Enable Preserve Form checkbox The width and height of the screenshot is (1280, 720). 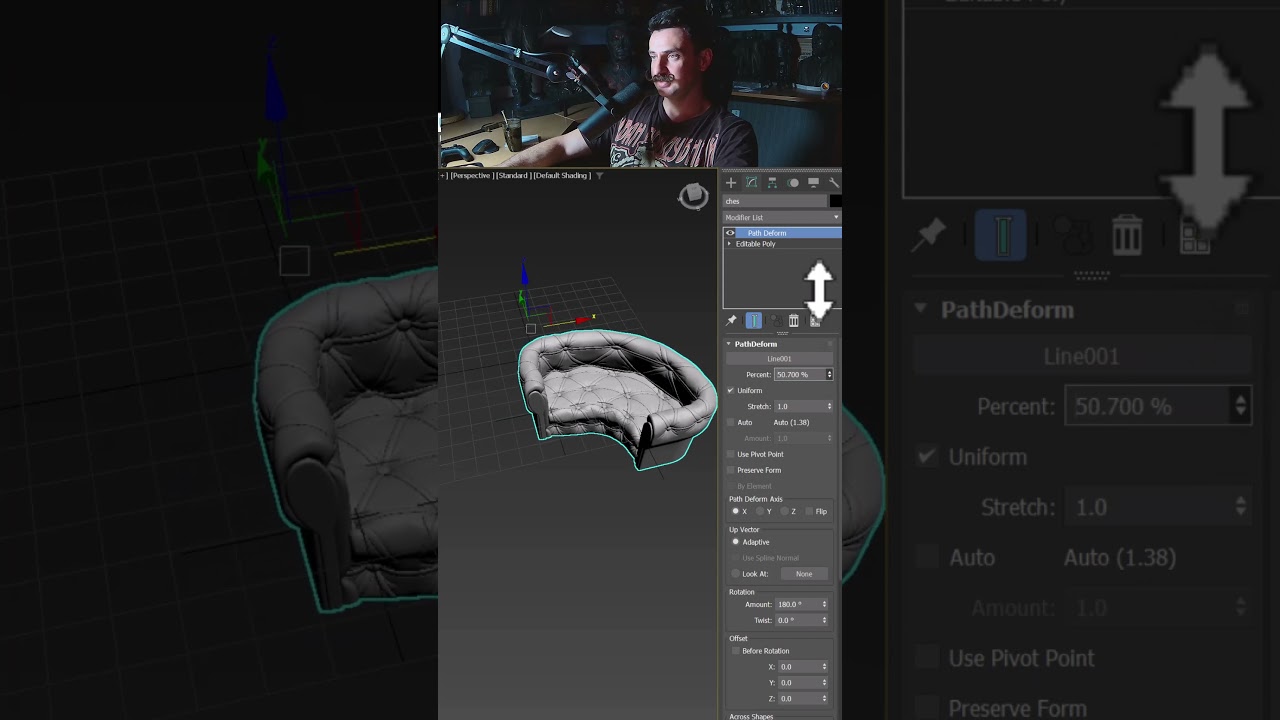coord(731,470)
